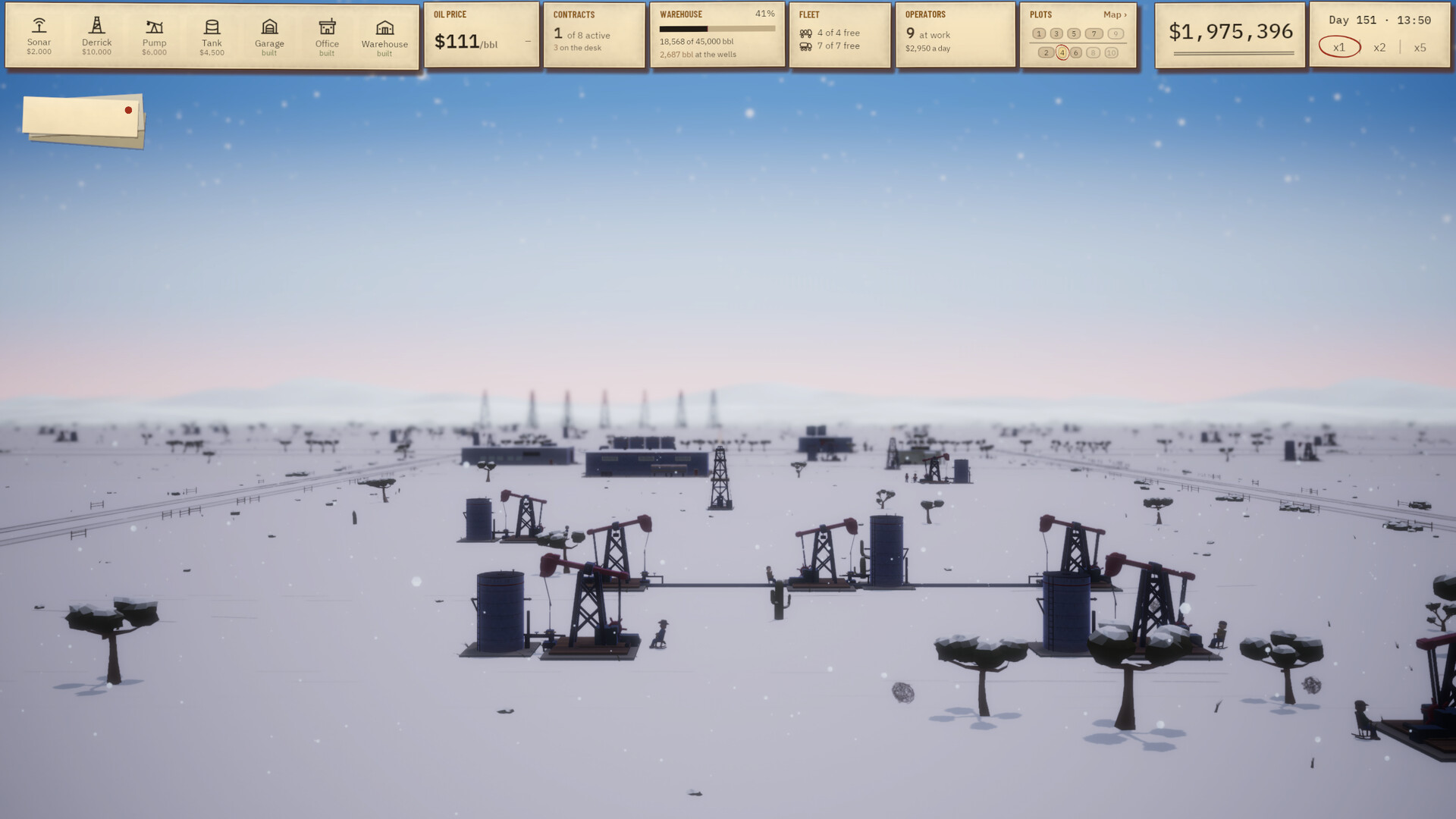Select the Derrick build tool
The width and height of the screenshot is (1456, 819).
(x=97, y=36)
